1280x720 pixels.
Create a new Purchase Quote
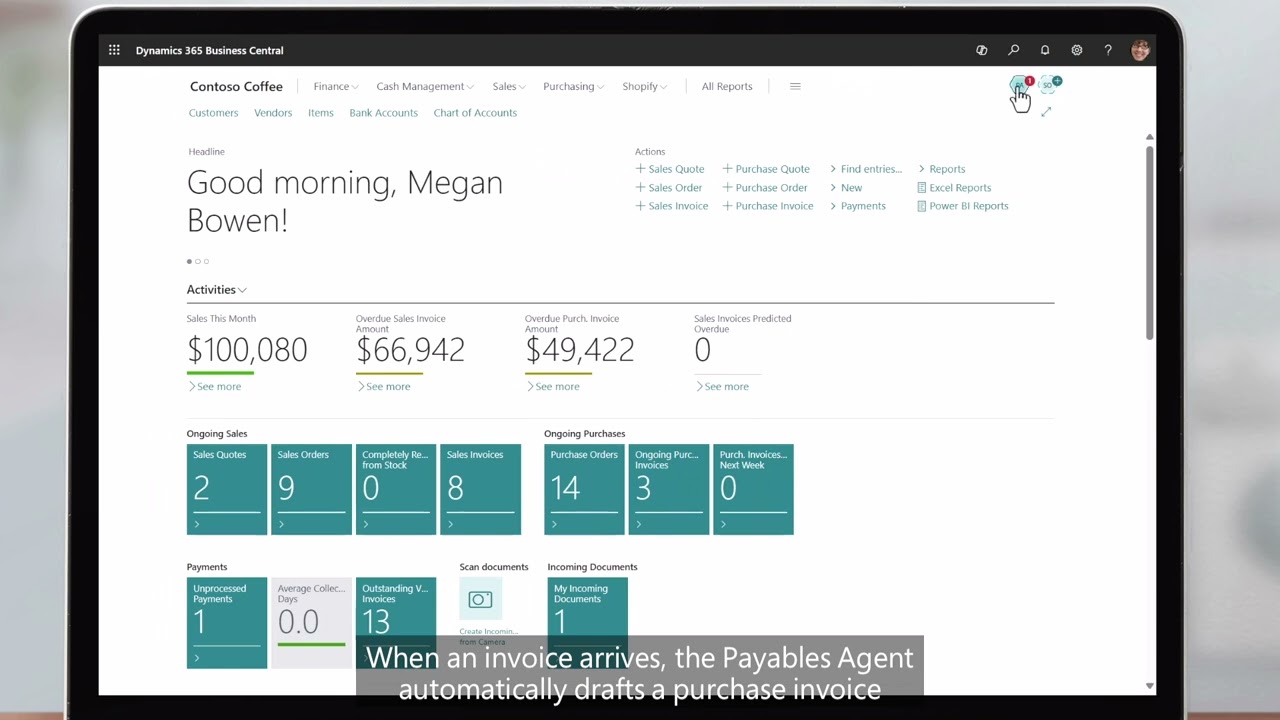pos(766,169)
